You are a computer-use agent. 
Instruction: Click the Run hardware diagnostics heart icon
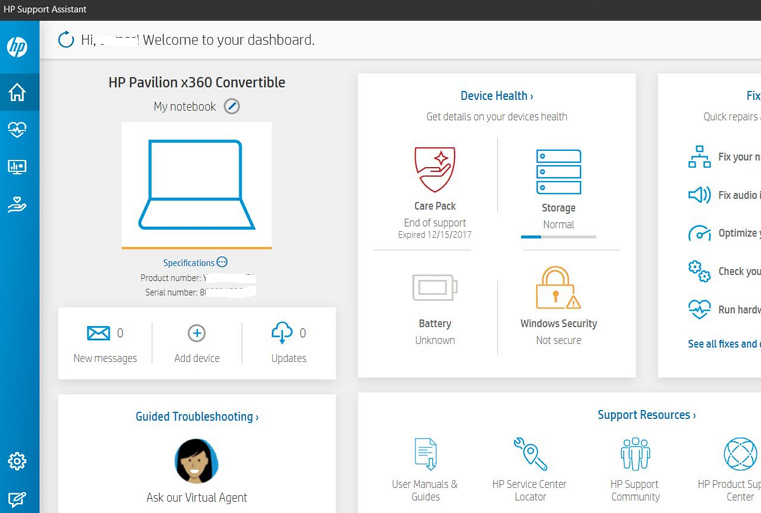[x=699, y=309]
